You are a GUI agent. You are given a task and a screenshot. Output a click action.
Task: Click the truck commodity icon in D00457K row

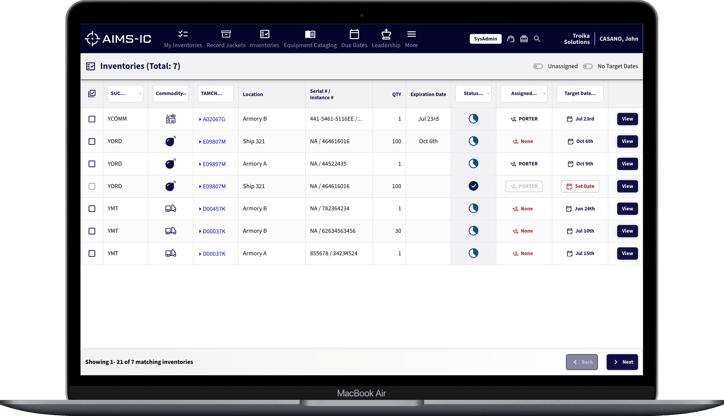coord(170,209)
